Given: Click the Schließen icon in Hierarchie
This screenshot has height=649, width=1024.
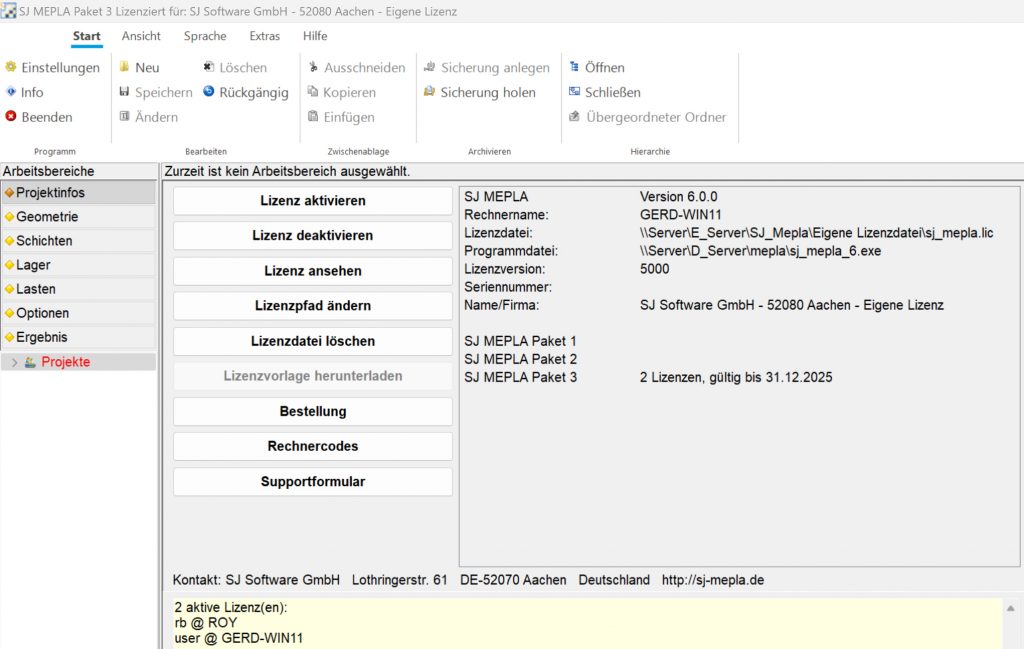Looking at the screenshot, I should [x=575, y=92].
